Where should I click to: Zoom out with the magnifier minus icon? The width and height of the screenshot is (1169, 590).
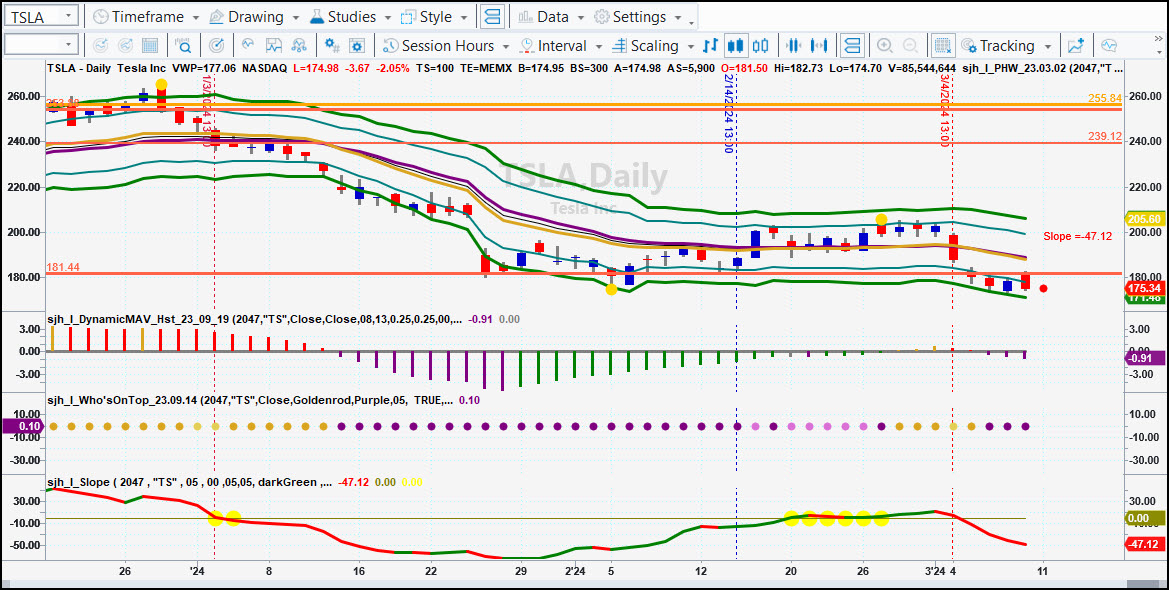point(910,45)
